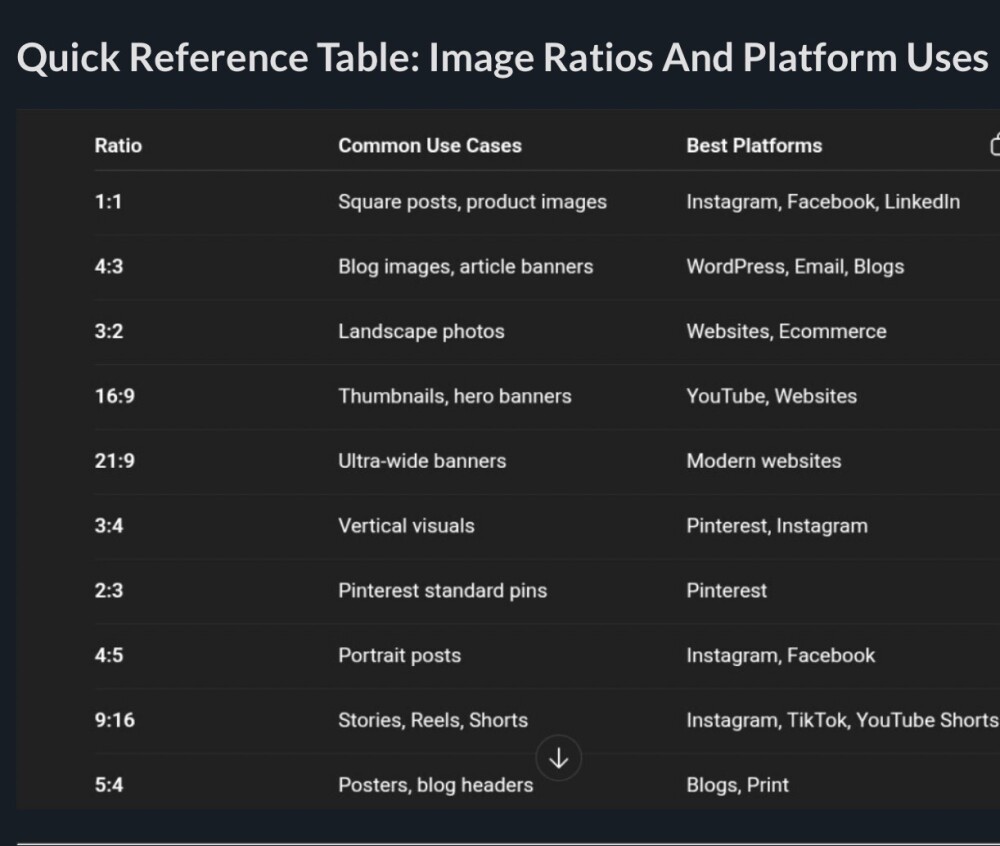Click the 5:4 ratio cell
The image size is (1000, 846).
pyautogui.click(x=109, y=785)
